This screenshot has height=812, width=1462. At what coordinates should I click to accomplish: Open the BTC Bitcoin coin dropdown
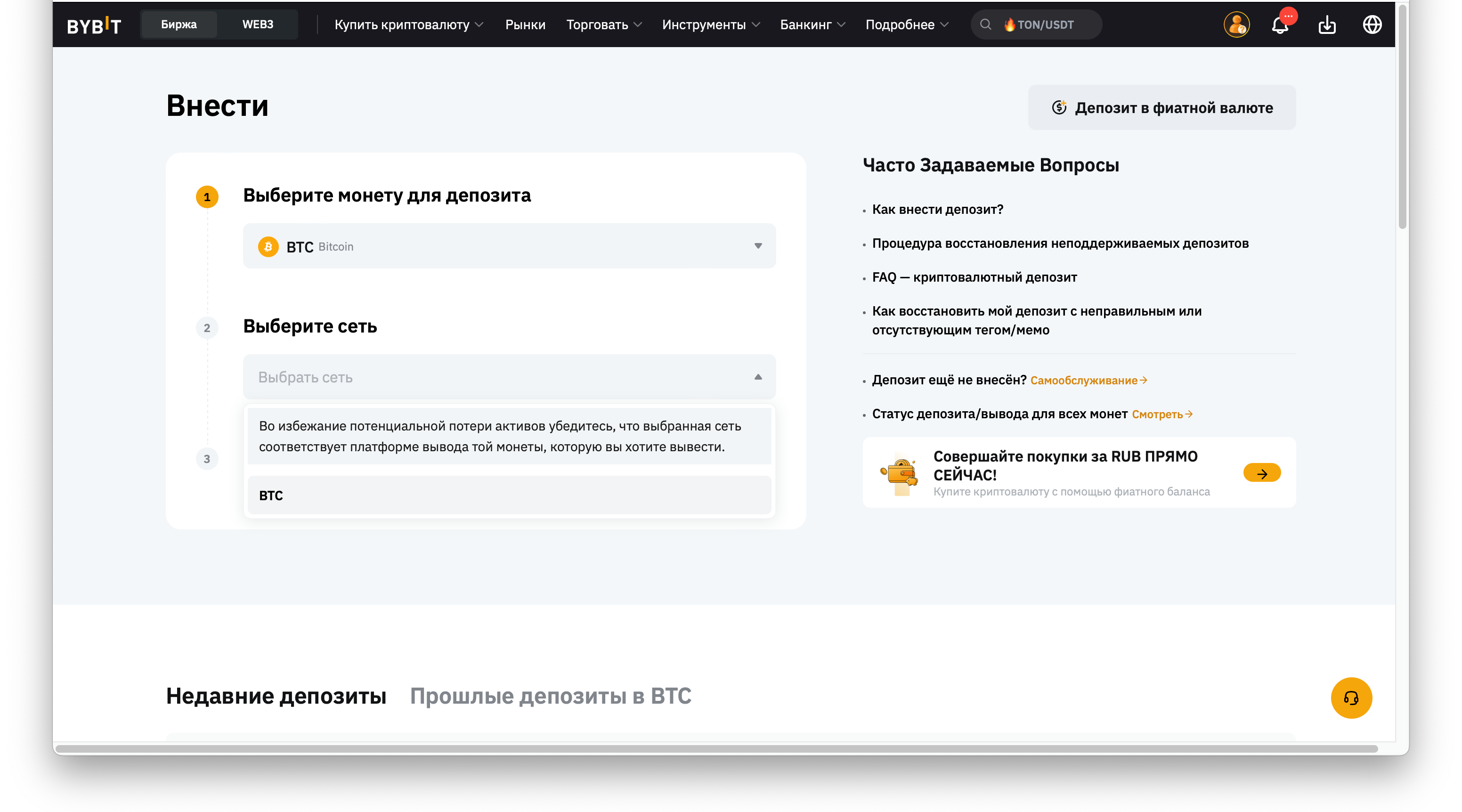click(x=509, y=246)
